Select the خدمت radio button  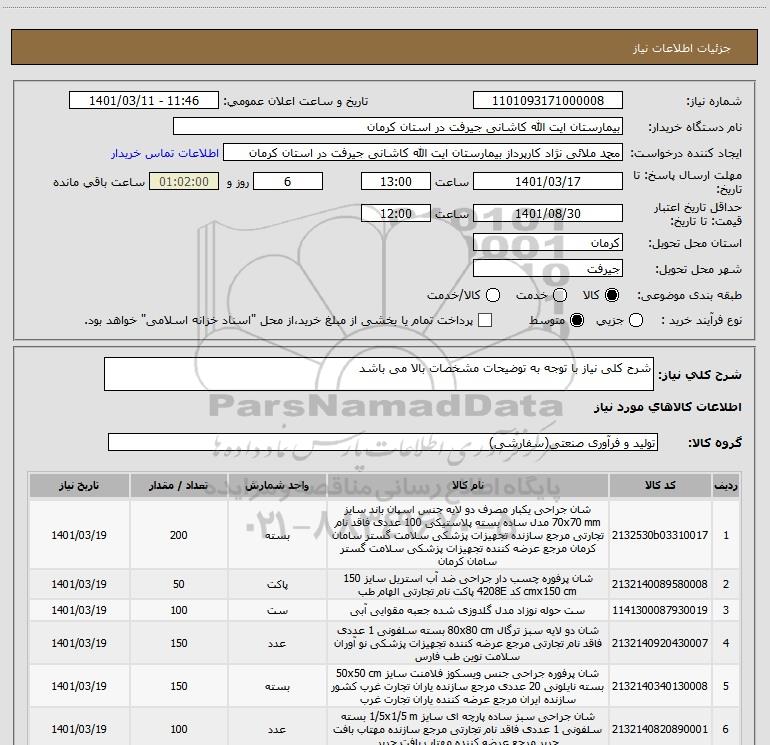coord(560,295)
